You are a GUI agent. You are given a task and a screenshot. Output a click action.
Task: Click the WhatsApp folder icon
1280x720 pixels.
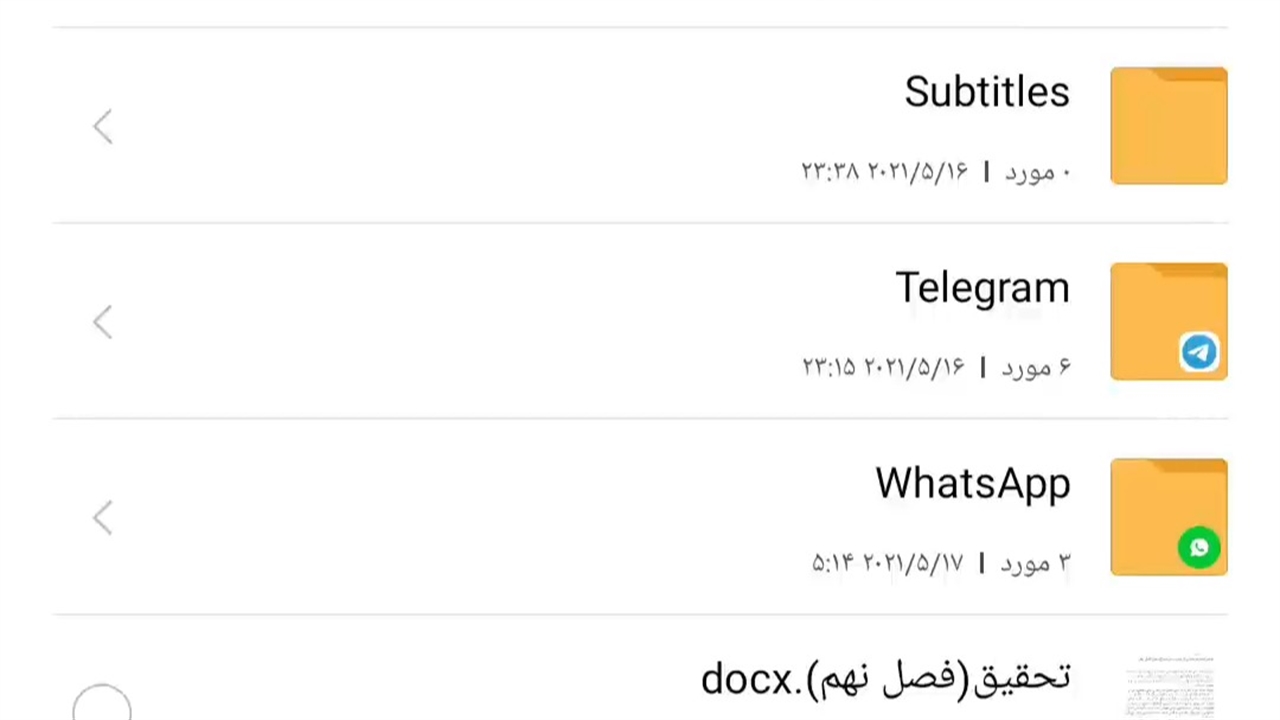[x=1160, y=505]
